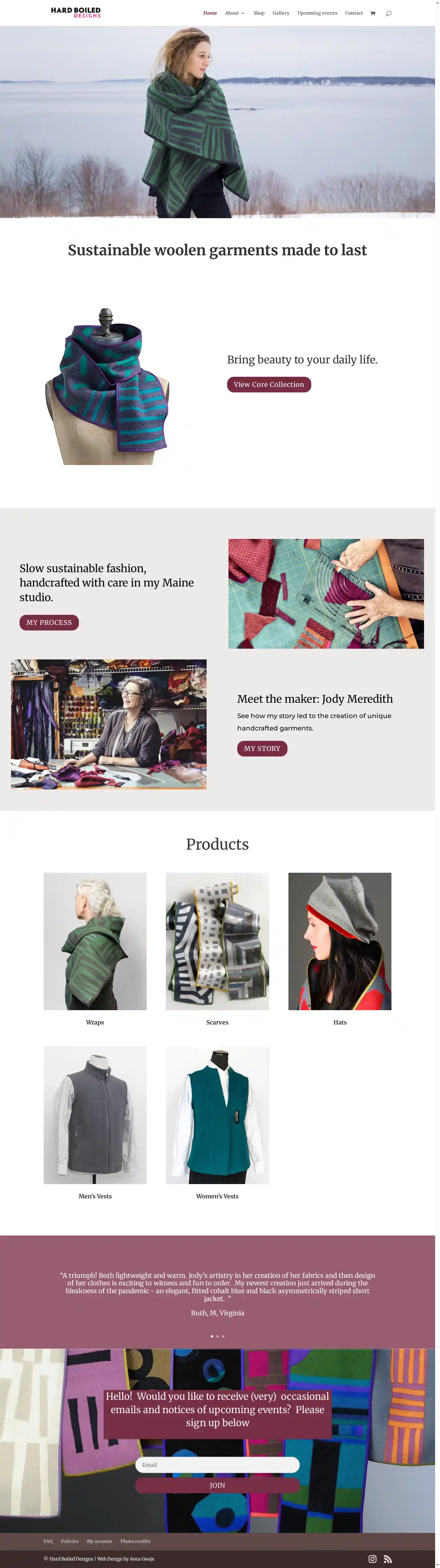Click the JOIN newsletter button

click(217, 1485)
